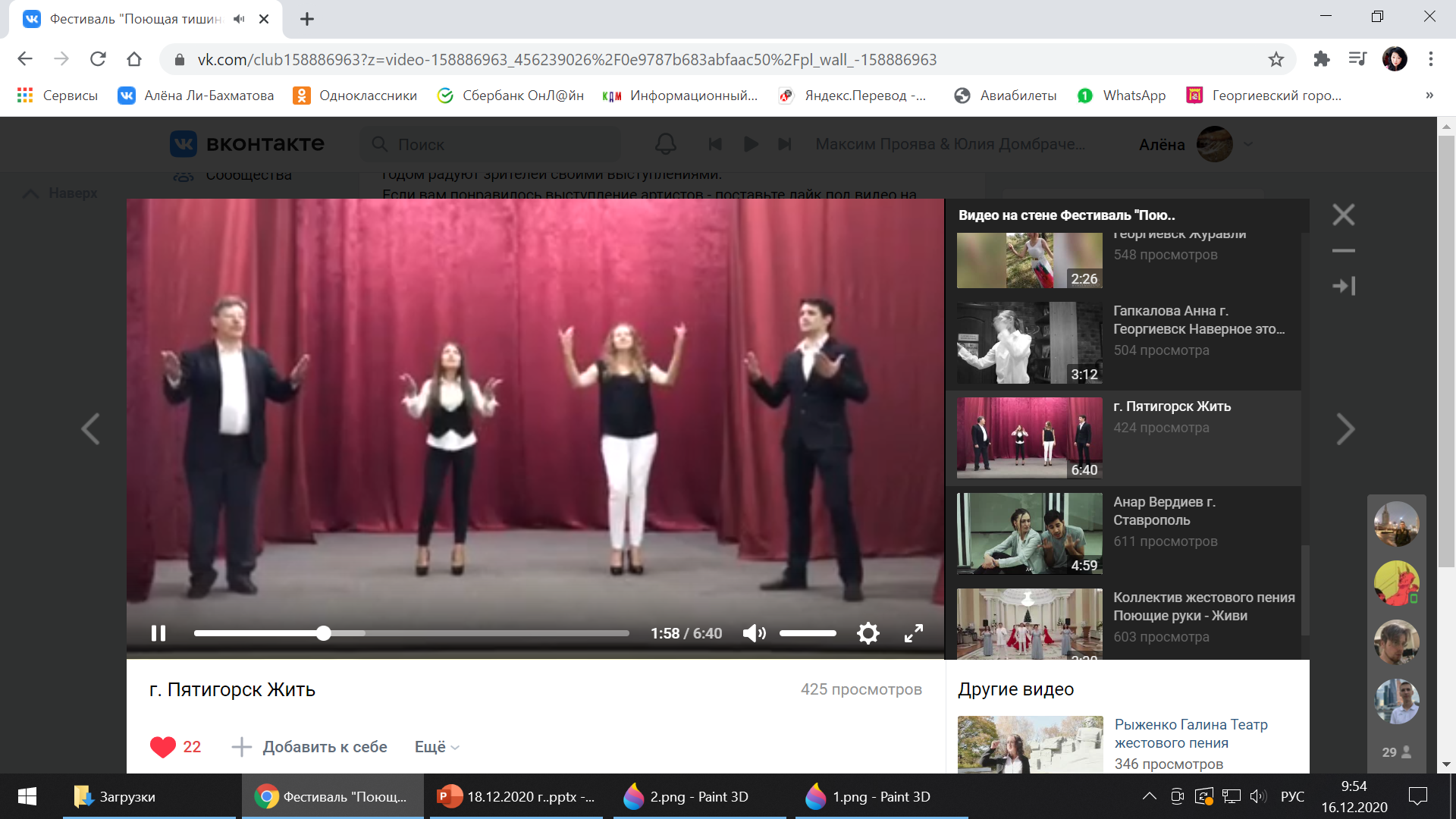The height and width of the screenshot is (819, 1456).
Task: Select г. Пятигорск Жить playlist item
Action: (1124, 438)
